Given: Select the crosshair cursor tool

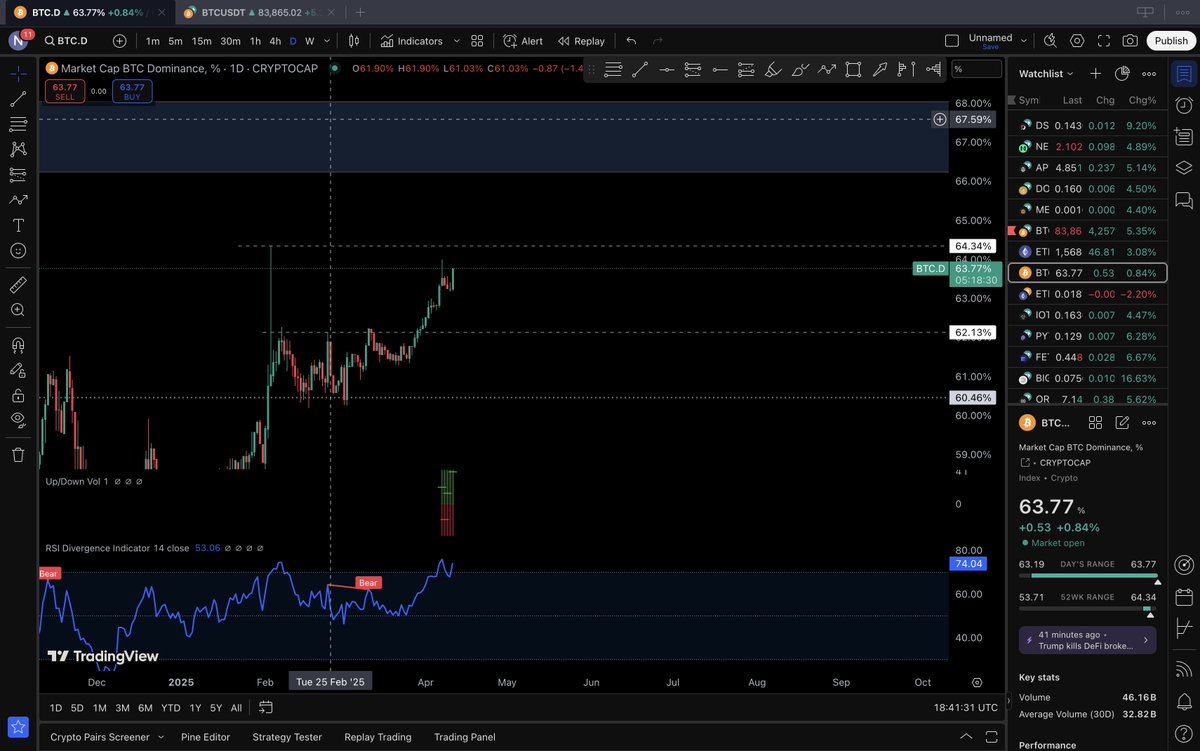Looking at the screenshot, I should coord(18,74).
